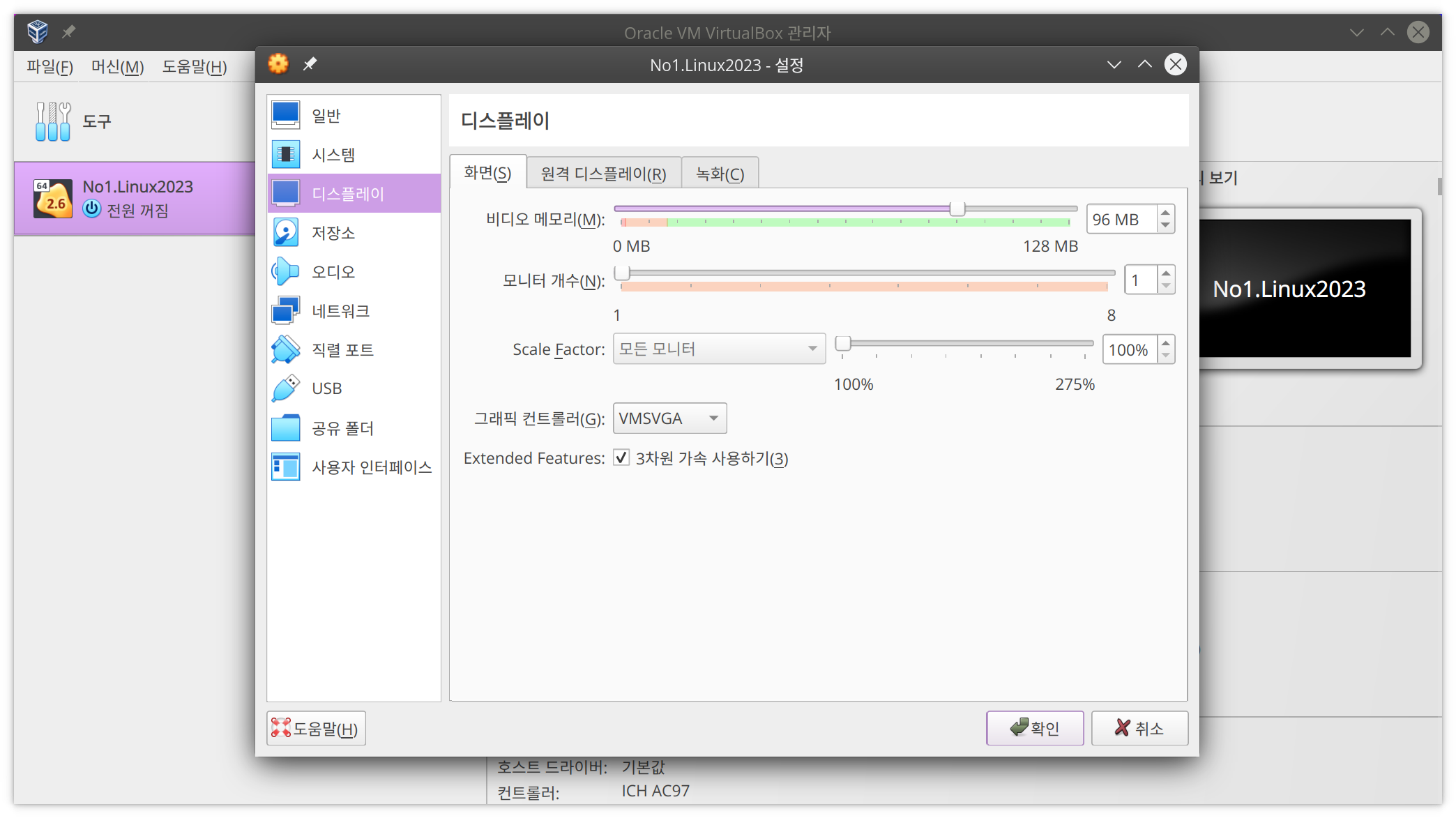Open the Help (도움말) menu in menu bar
The width and height of the screenshot is (1456, 818).
point(195,67)
